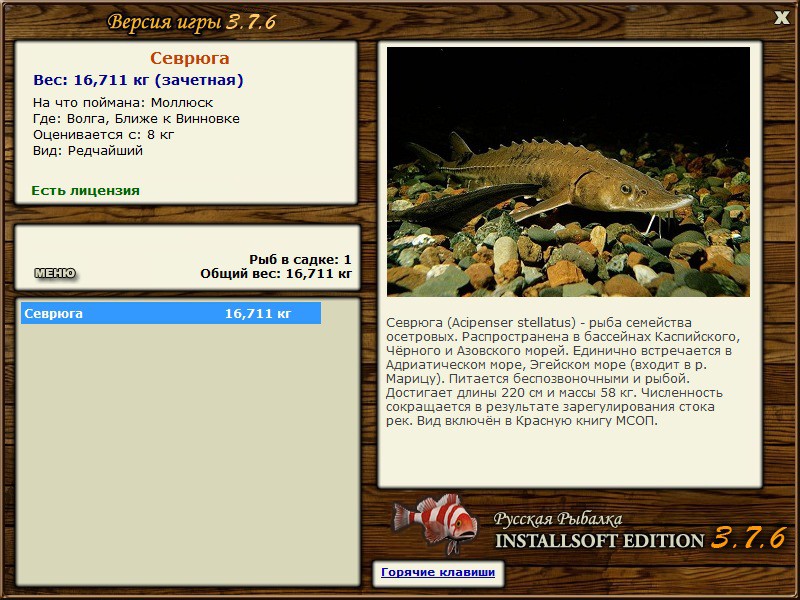
Task: Click the Acipenser stellatus description paragraph
Action: click(x=562, y=372)
